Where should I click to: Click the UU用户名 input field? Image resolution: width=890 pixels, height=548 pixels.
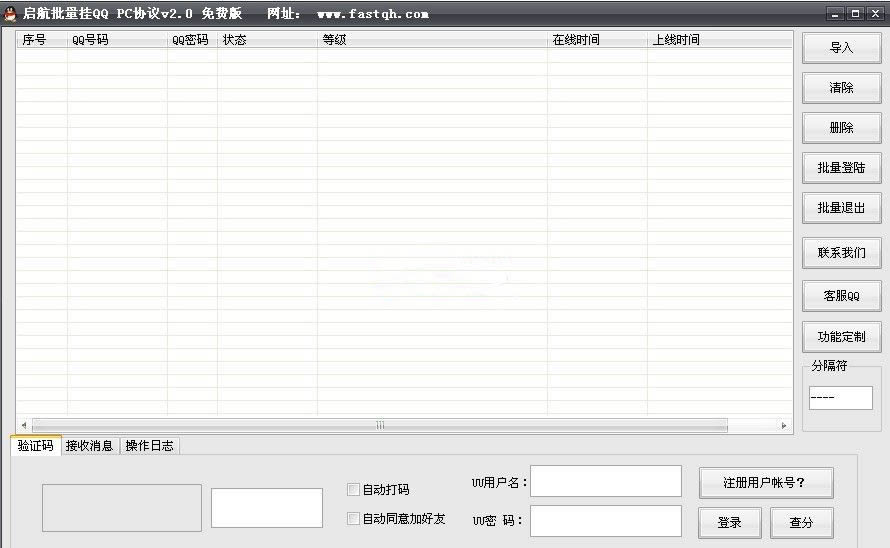[605, 481]
